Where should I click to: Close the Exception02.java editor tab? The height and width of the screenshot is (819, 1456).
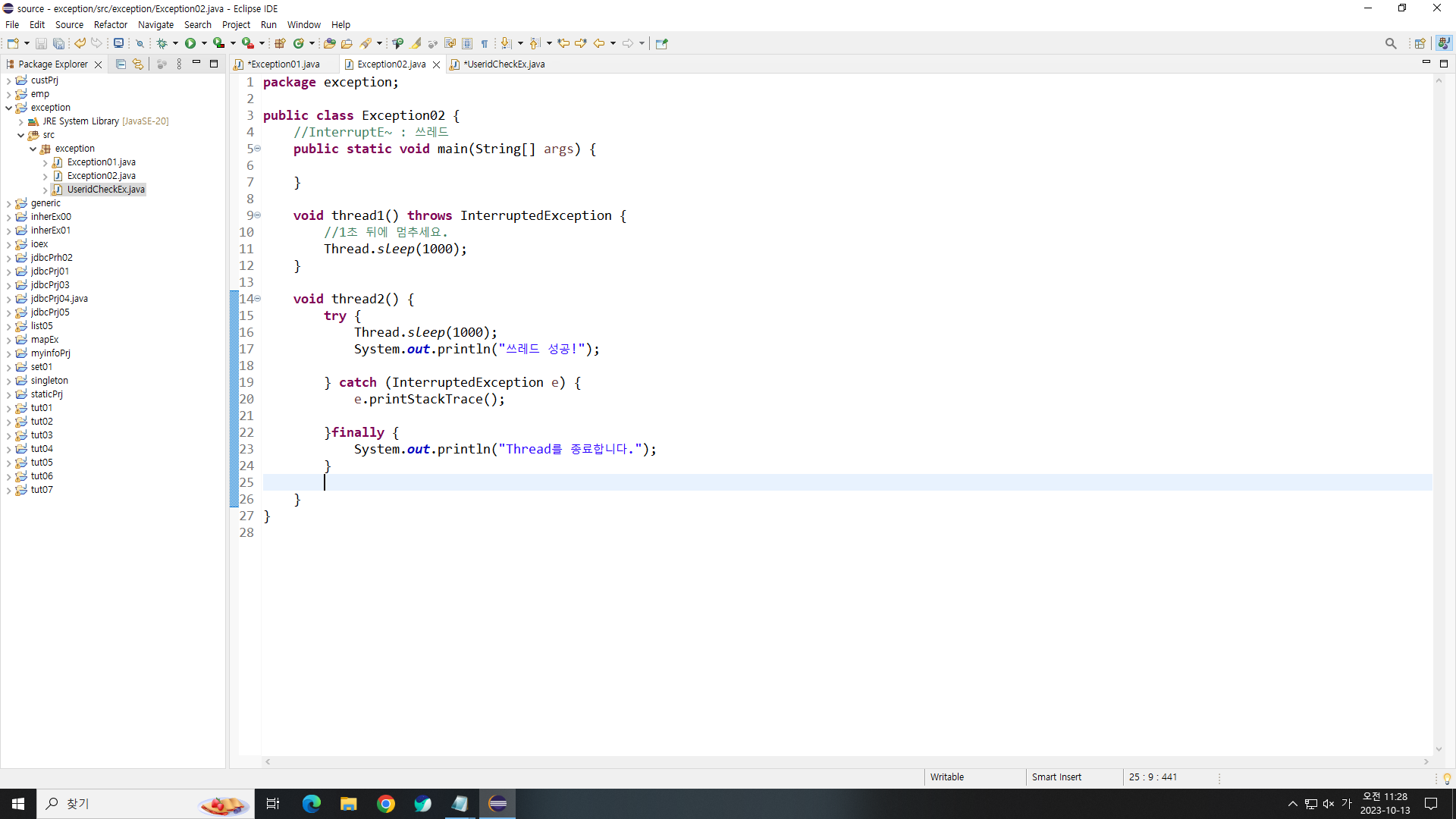pyautogui.click(x=436, y=64)
